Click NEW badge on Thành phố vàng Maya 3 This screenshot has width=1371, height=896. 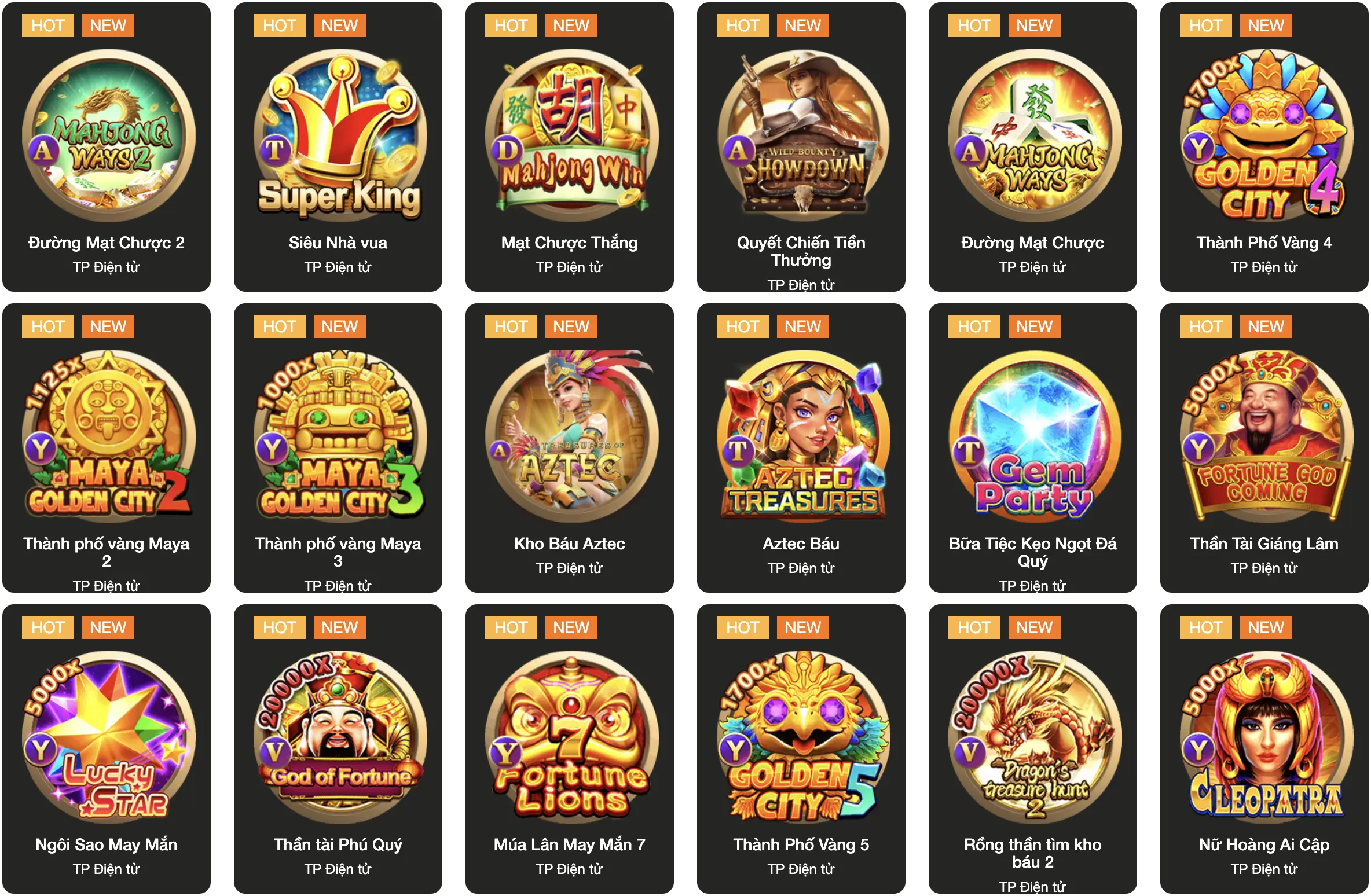coord(340,326)
